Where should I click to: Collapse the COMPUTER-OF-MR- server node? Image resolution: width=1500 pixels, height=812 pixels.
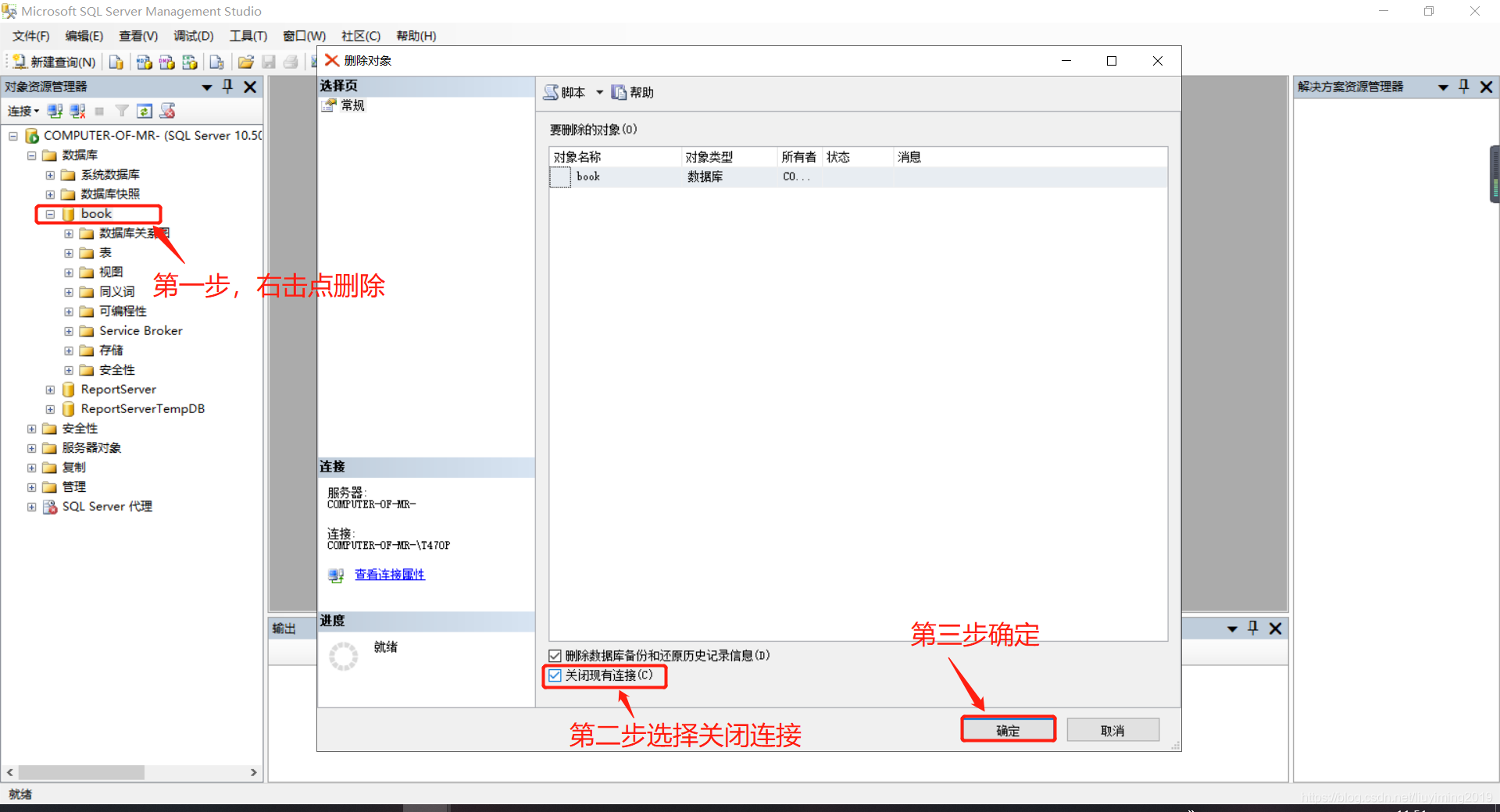13,136
